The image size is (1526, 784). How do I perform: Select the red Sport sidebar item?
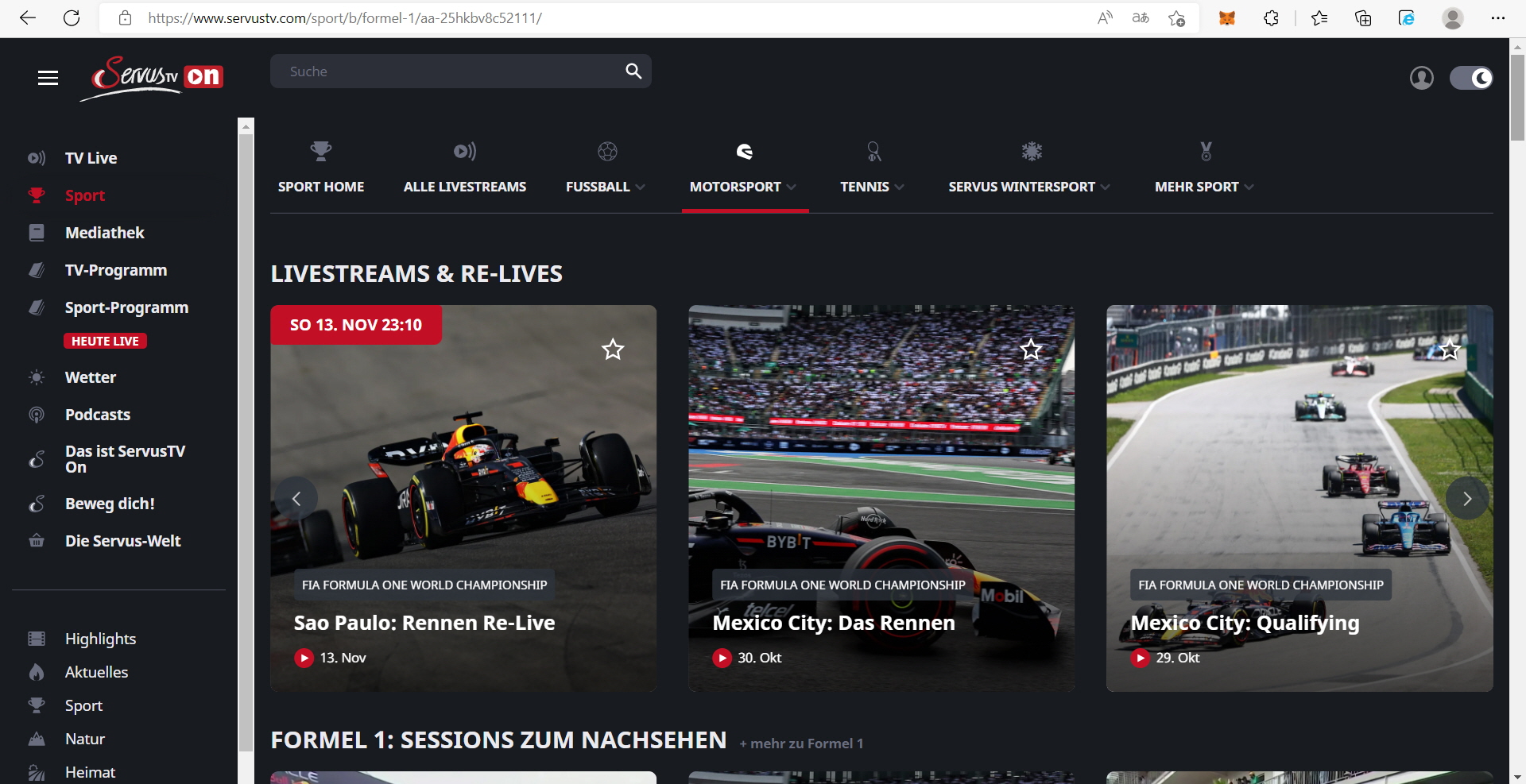[x=84, y=195]
